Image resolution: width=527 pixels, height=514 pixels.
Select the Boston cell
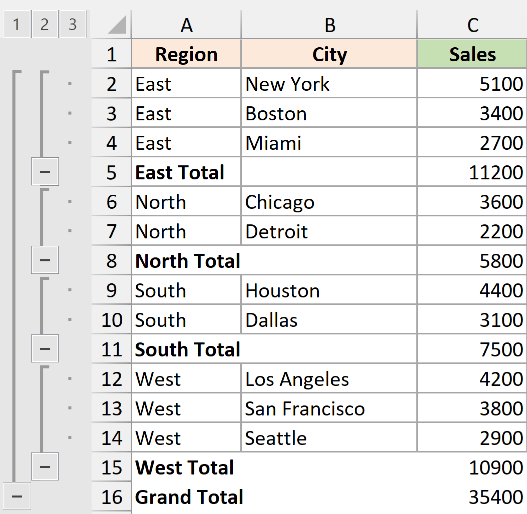(329, 113)
